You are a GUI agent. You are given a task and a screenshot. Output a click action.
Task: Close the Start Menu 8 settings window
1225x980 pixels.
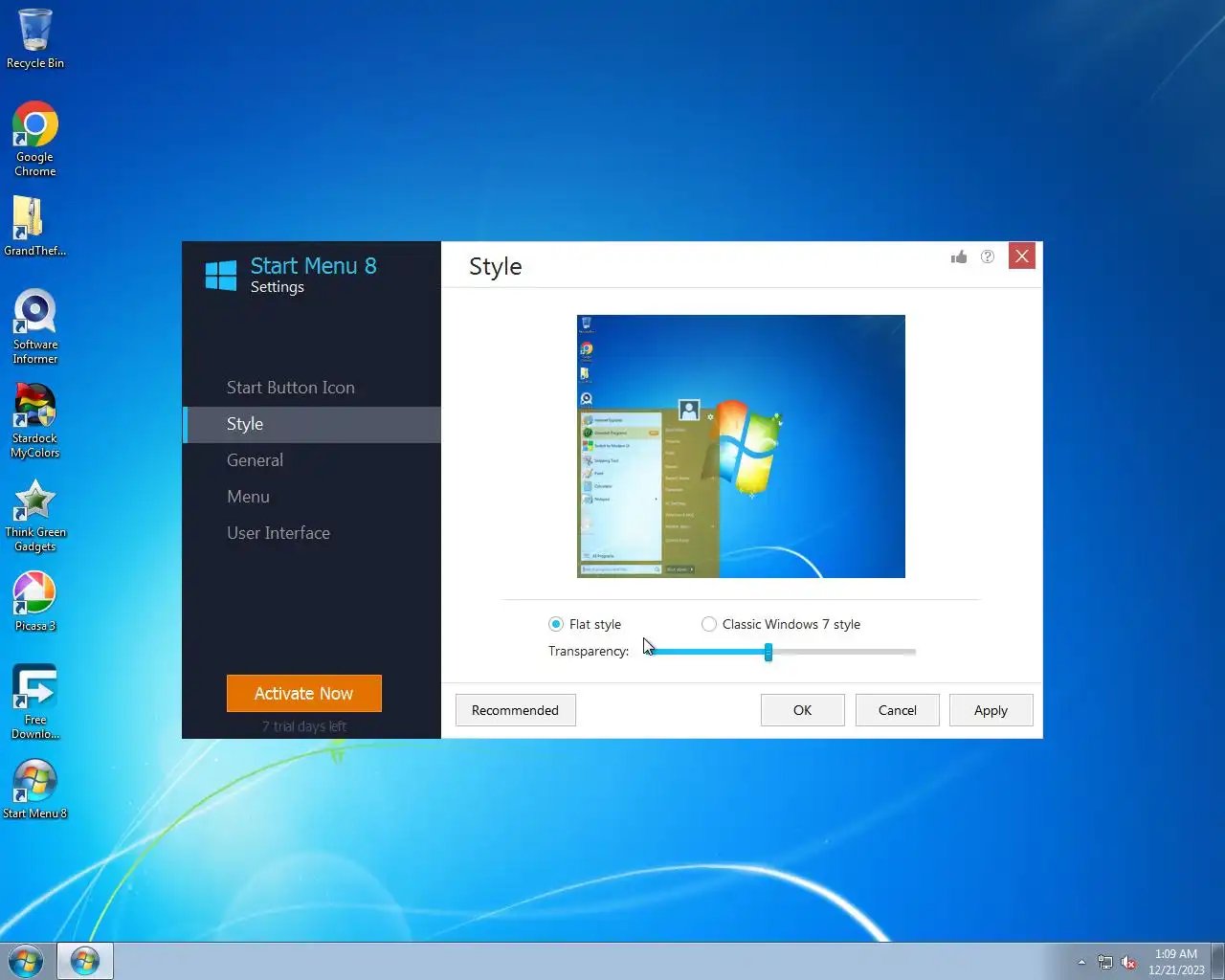(1022, 256)
